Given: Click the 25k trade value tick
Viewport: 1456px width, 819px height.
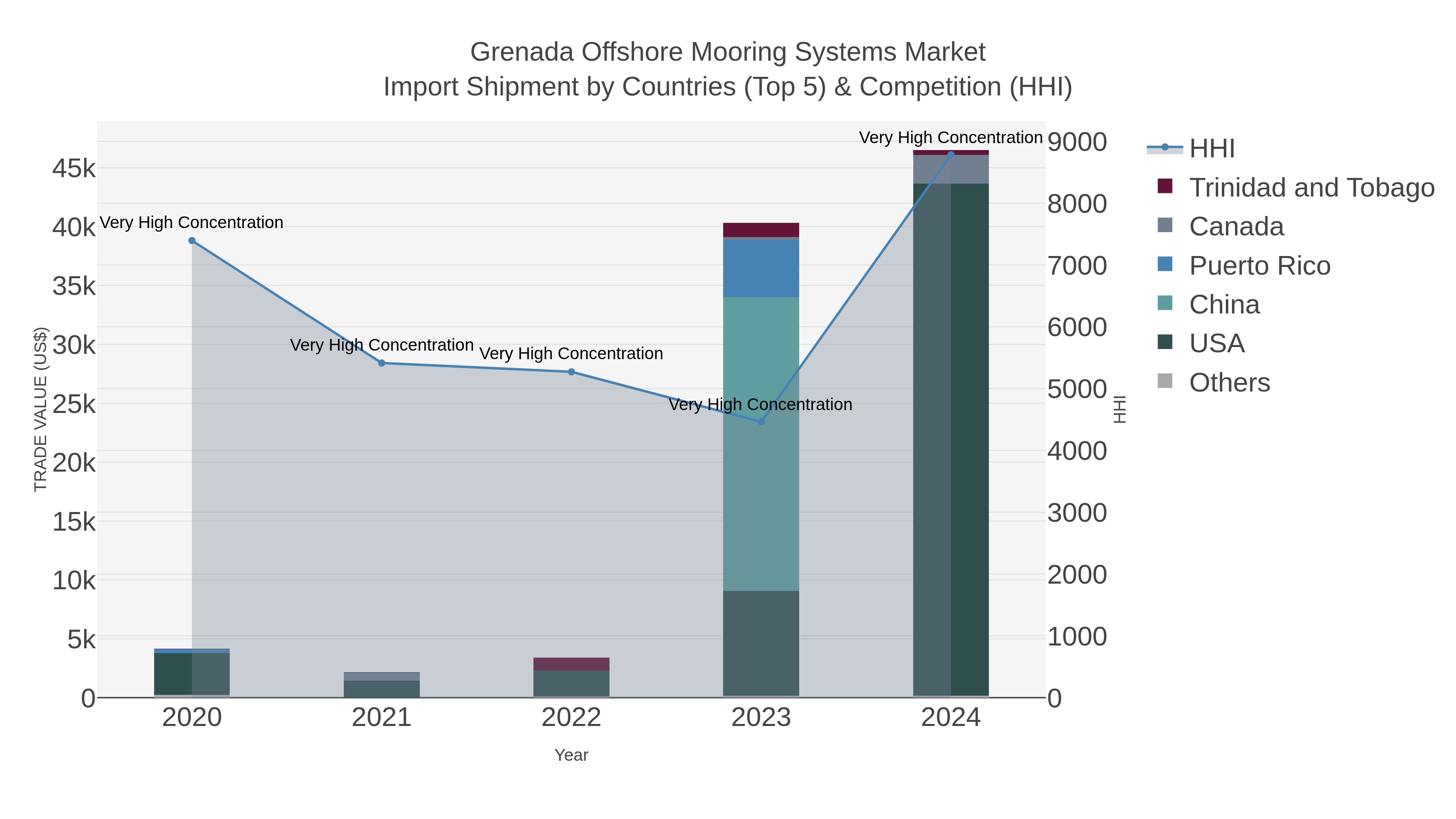Looking at the screenshot, I should pyautogui.click(x=74, y=404).
